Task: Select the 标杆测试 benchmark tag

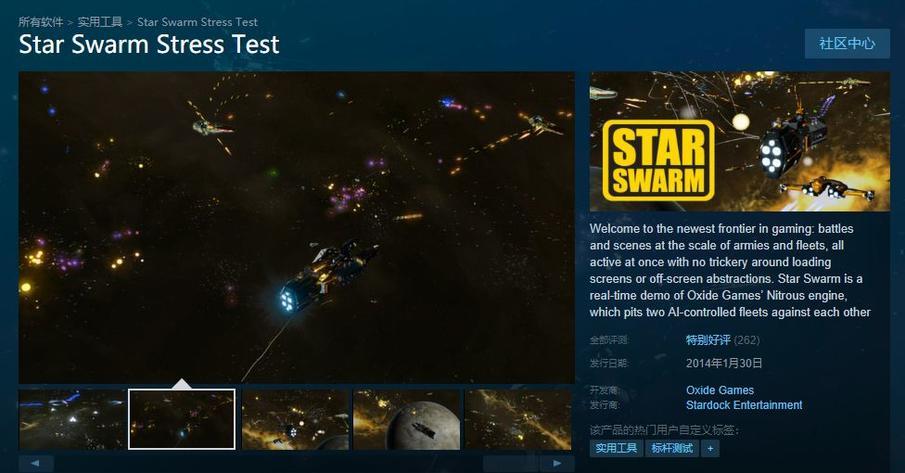Action: pyautogui.click(x=672, y=448)
